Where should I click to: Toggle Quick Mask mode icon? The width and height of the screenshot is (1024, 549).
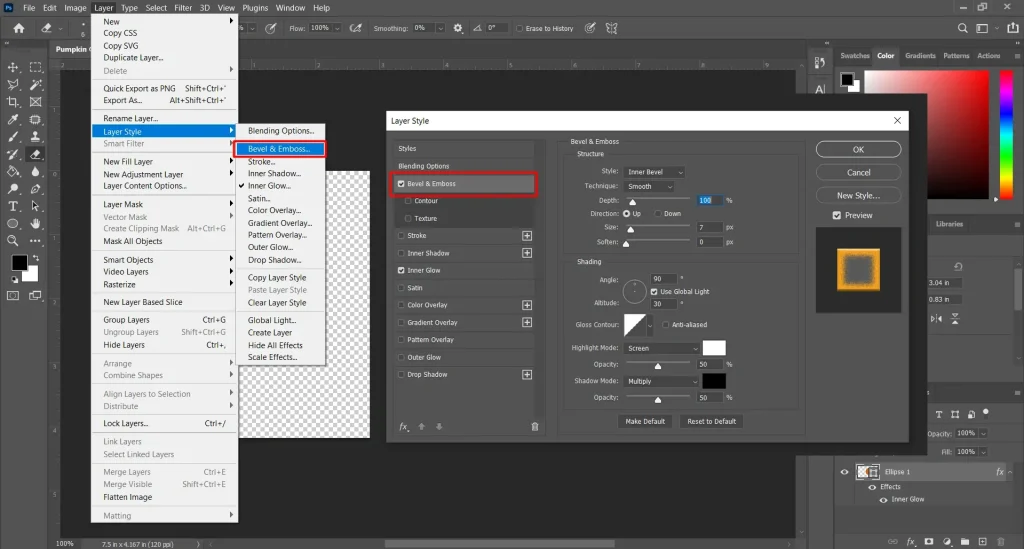click(x=12, y=296)
